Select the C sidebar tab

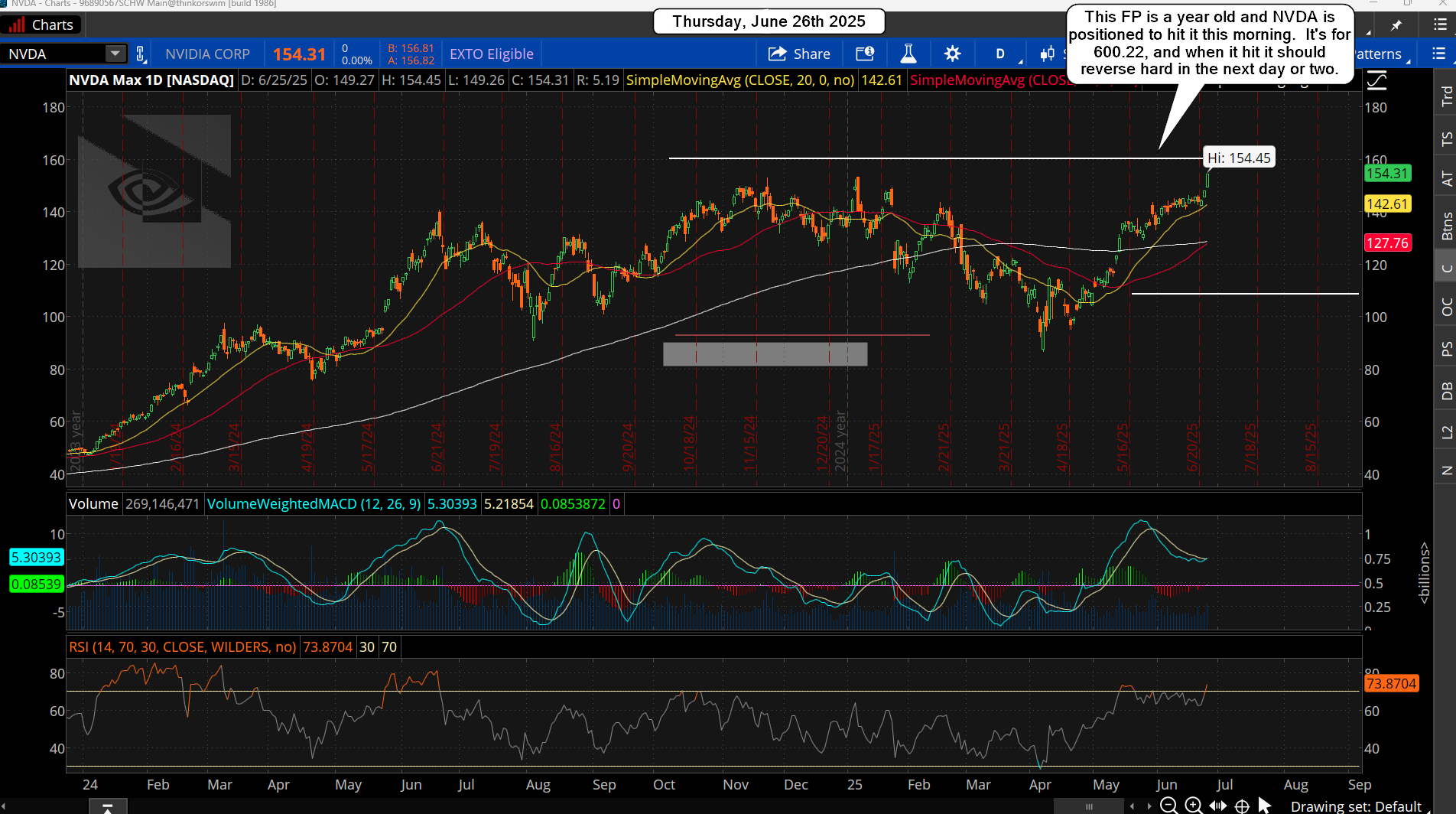click(1446, 268)
